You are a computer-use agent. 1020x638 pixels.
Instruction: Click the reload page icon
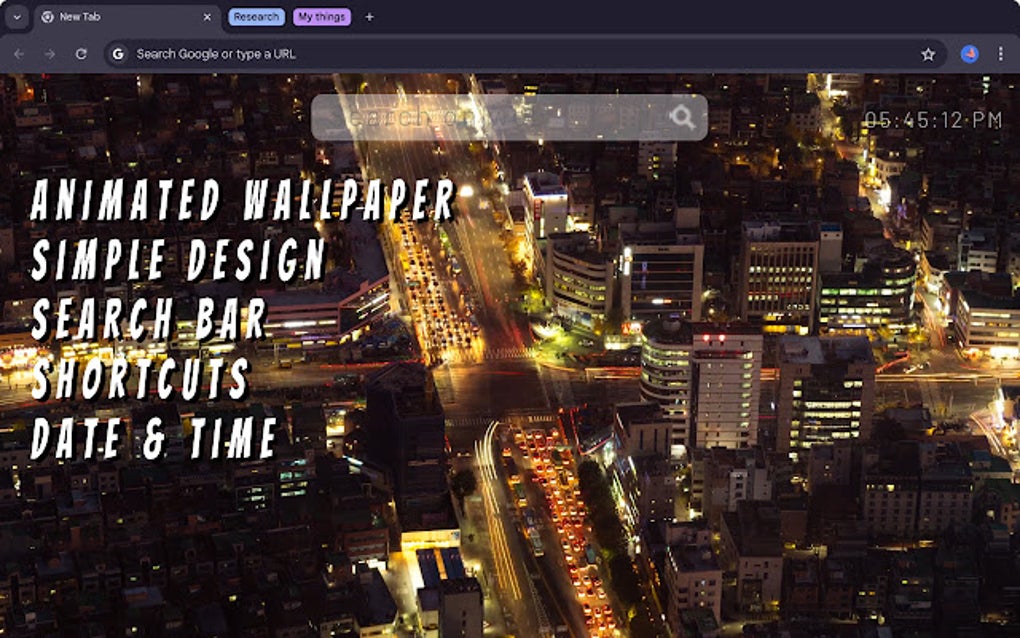[80, 53]
